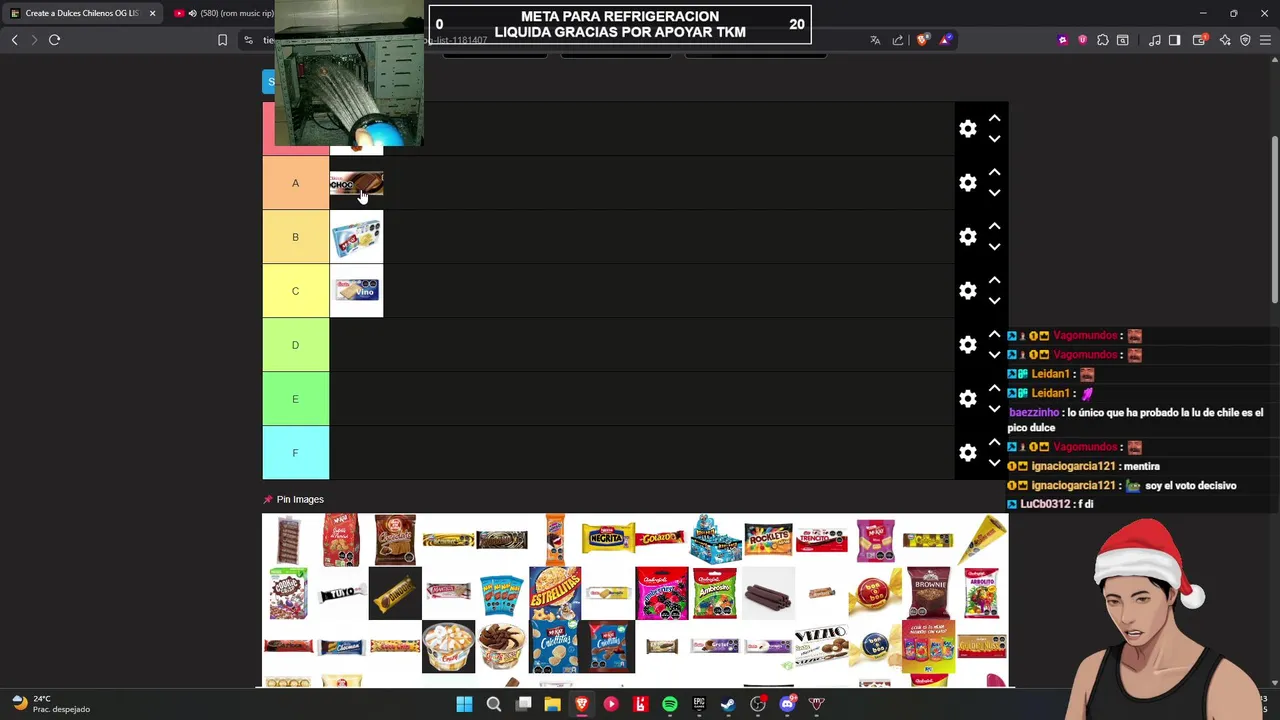This screenshot has width=1280, height=720.
Task: Select the chocolate bar placed in tier A
Action: pyautogui.click(x=356, y=183)
